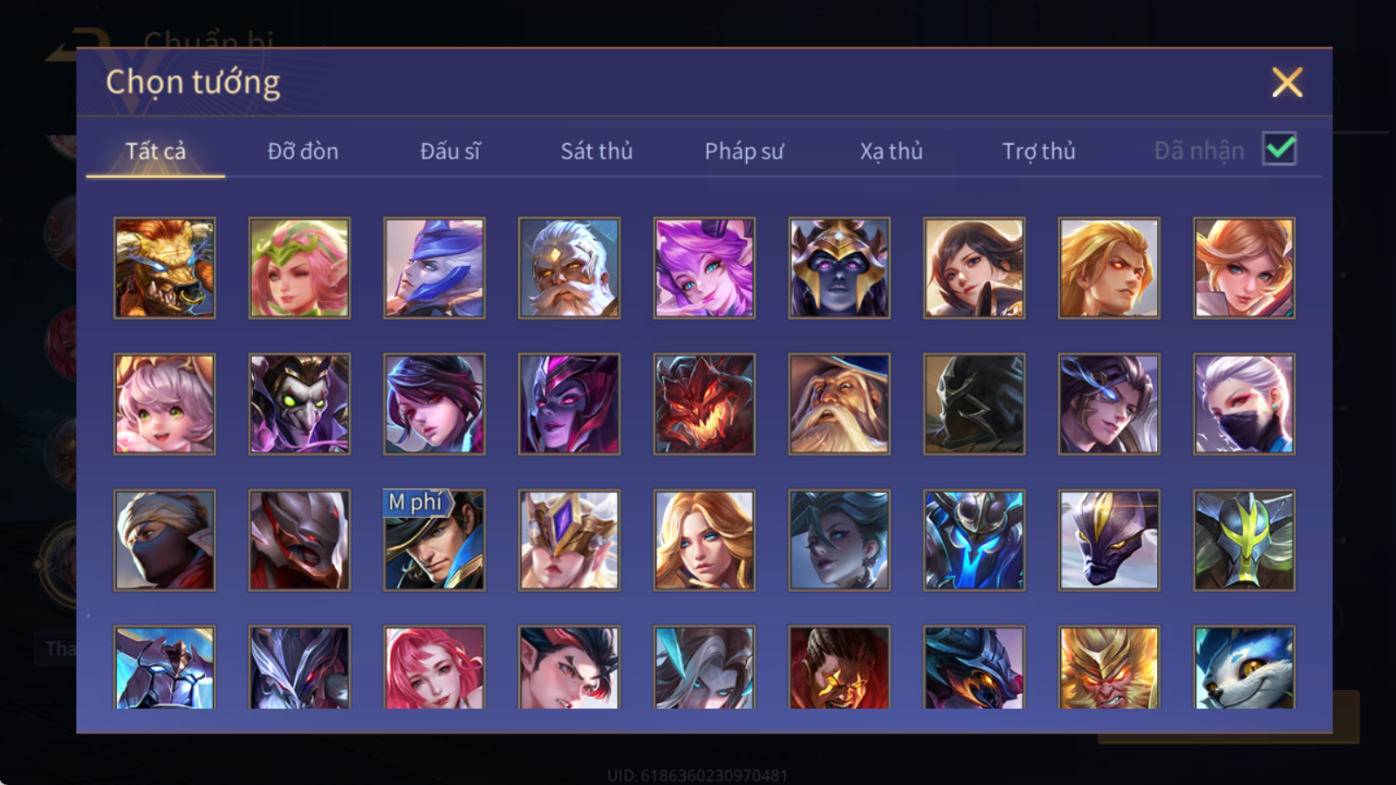This screenshot has height=785, width=1396.
Task: Pick the white-bearded old man with gold eyepiece
Action: 569,268
